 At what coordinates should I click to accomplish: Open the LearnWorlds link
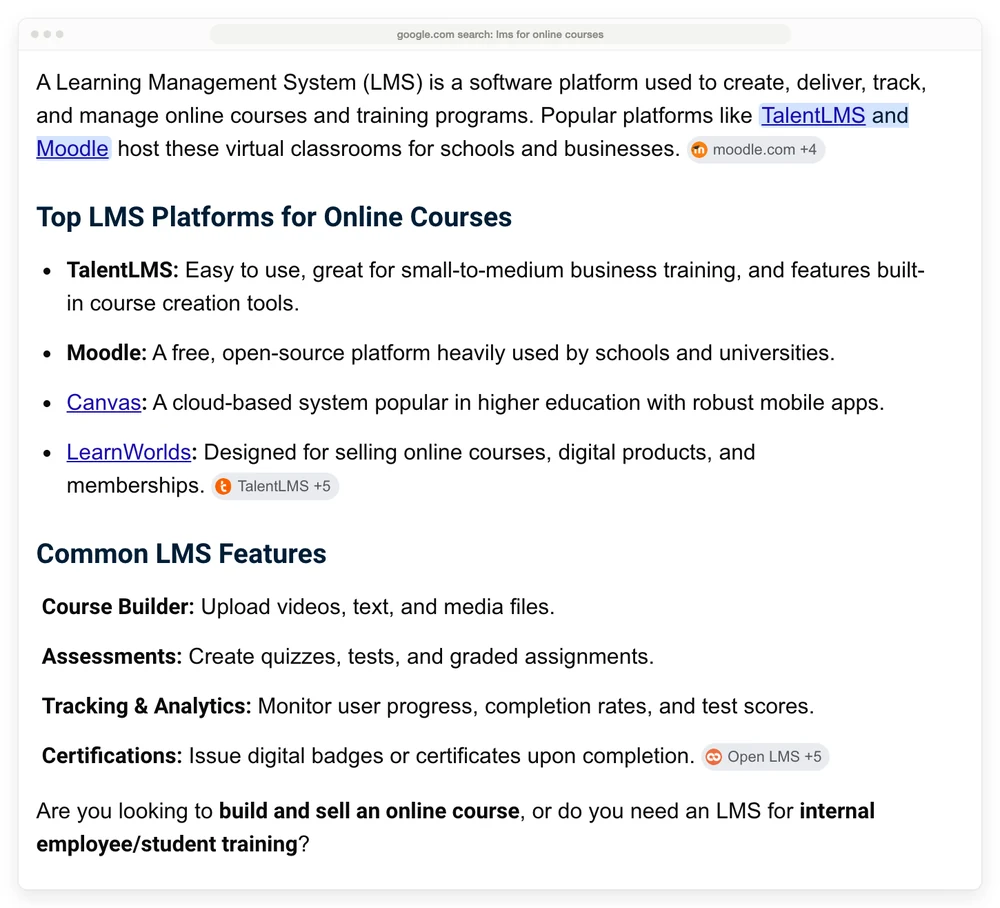[129, 452]
